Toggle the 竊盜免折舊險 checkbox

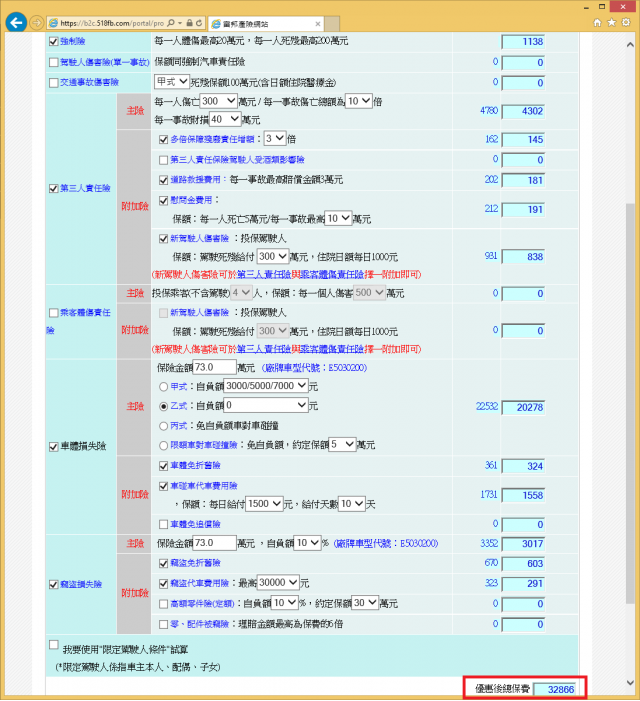(x=164, y=563)
